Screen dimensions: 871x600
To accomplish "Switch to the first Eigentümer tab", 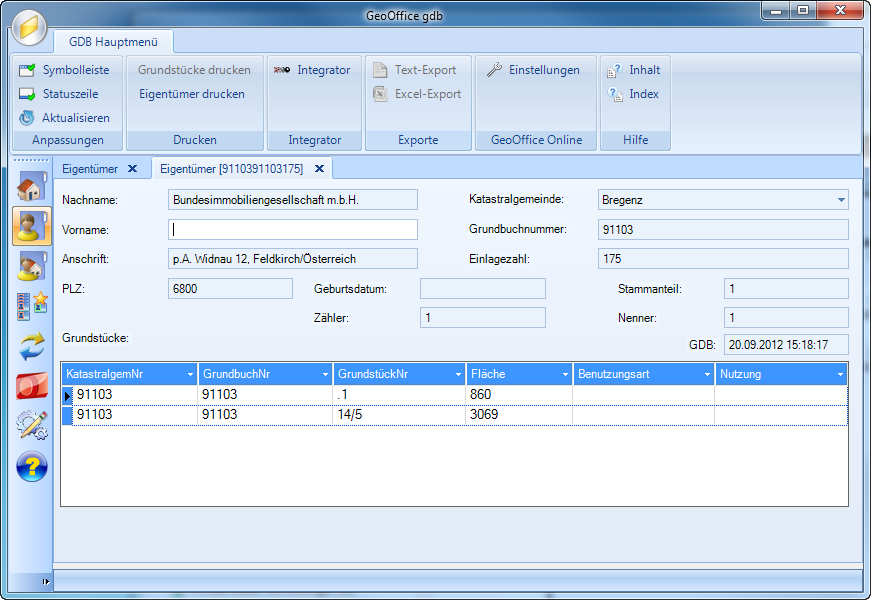I will tap(90, 169).
